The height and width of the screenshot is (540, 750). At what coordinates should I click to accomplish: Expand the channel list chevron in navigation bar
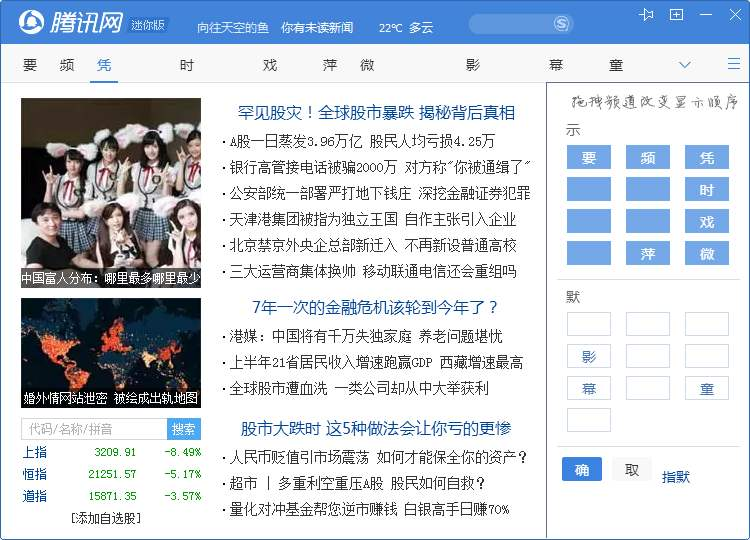[x=685, y=65]
